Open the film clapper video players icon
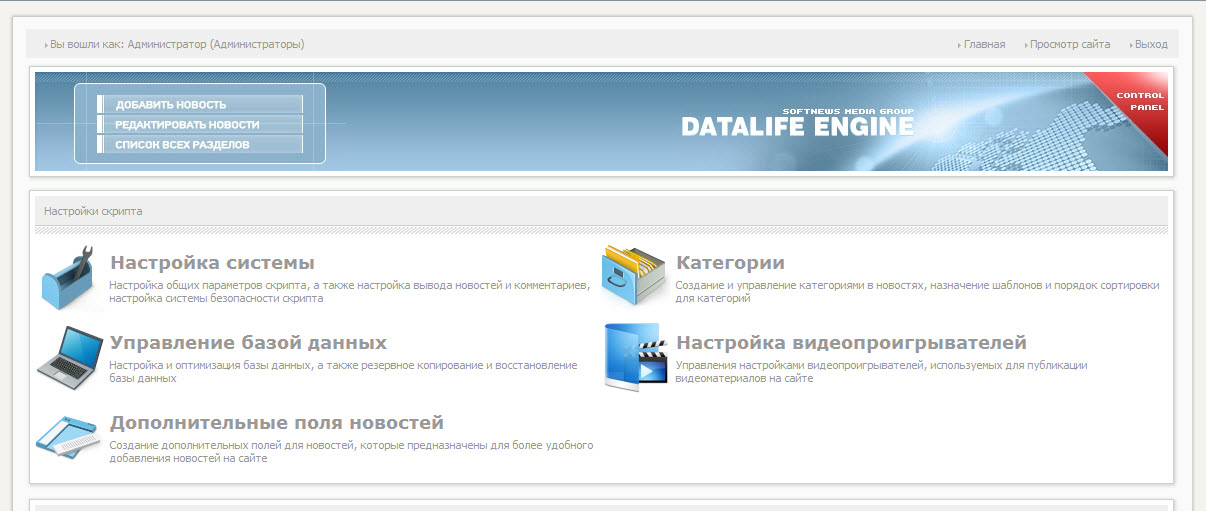The width and height of the screenshot is (1206, 511). point(636,356)
